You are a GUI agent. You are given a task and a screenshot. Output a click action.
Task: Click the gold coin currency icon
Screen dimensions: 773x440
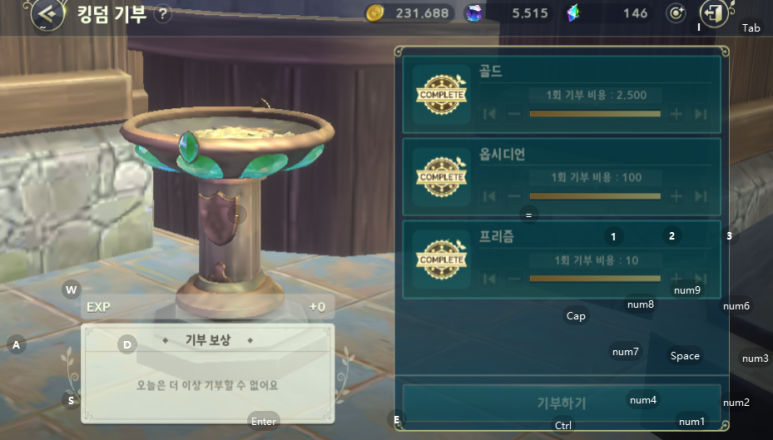click(x=375, y=13)
